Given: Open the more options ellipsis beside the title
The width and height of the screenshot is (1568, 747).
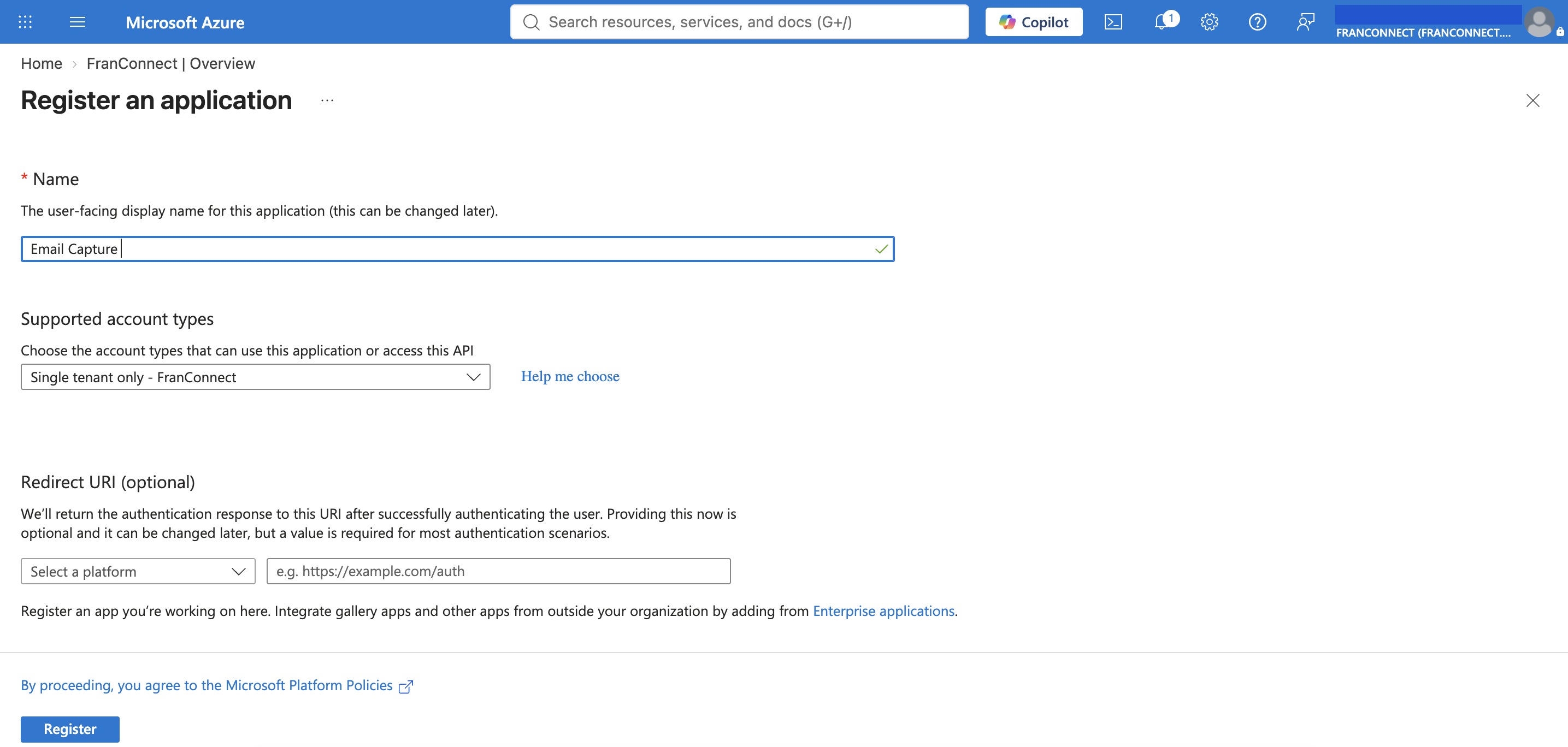Looking at the screenshot, I should (x=327, y=101).
